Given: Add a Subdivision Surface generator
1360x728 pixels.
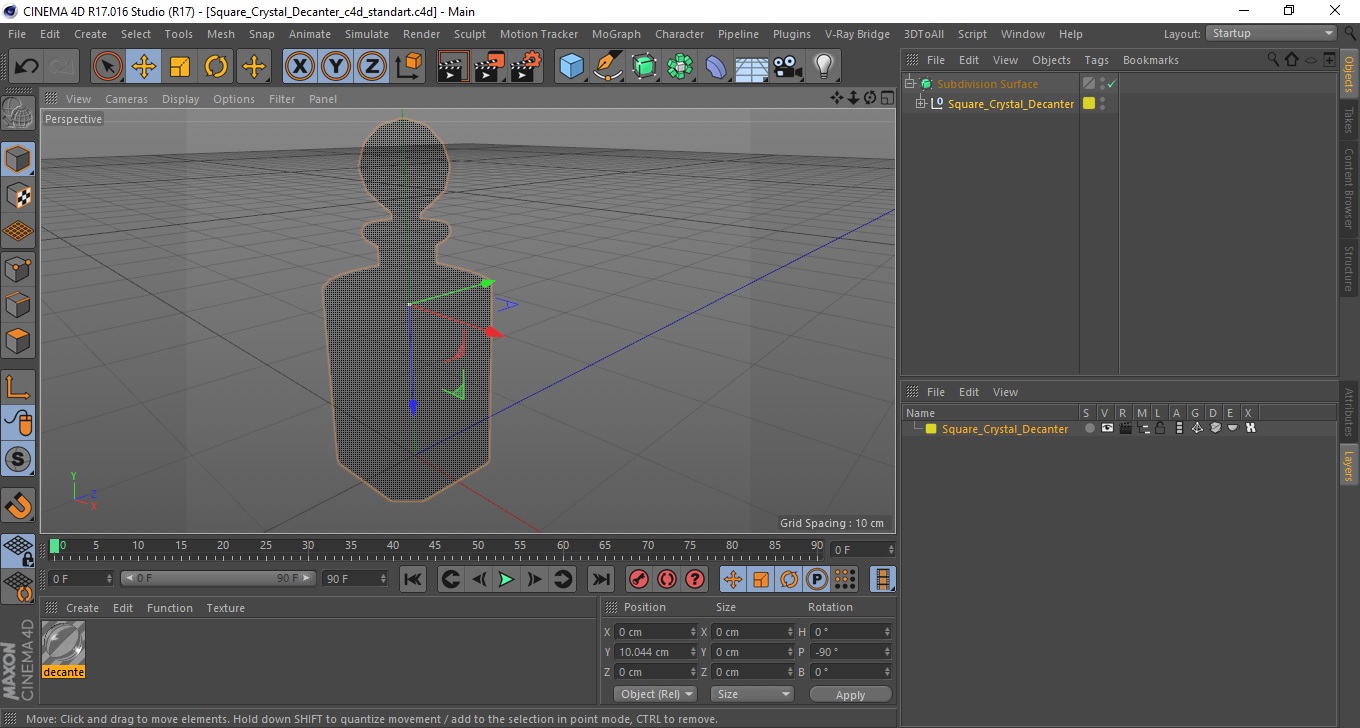Looking at the screenshot, I should [644, 67].
